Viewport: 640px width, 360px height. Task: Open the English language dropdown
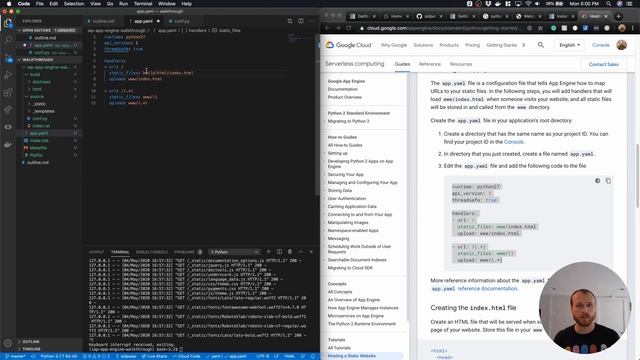(569, 45)
